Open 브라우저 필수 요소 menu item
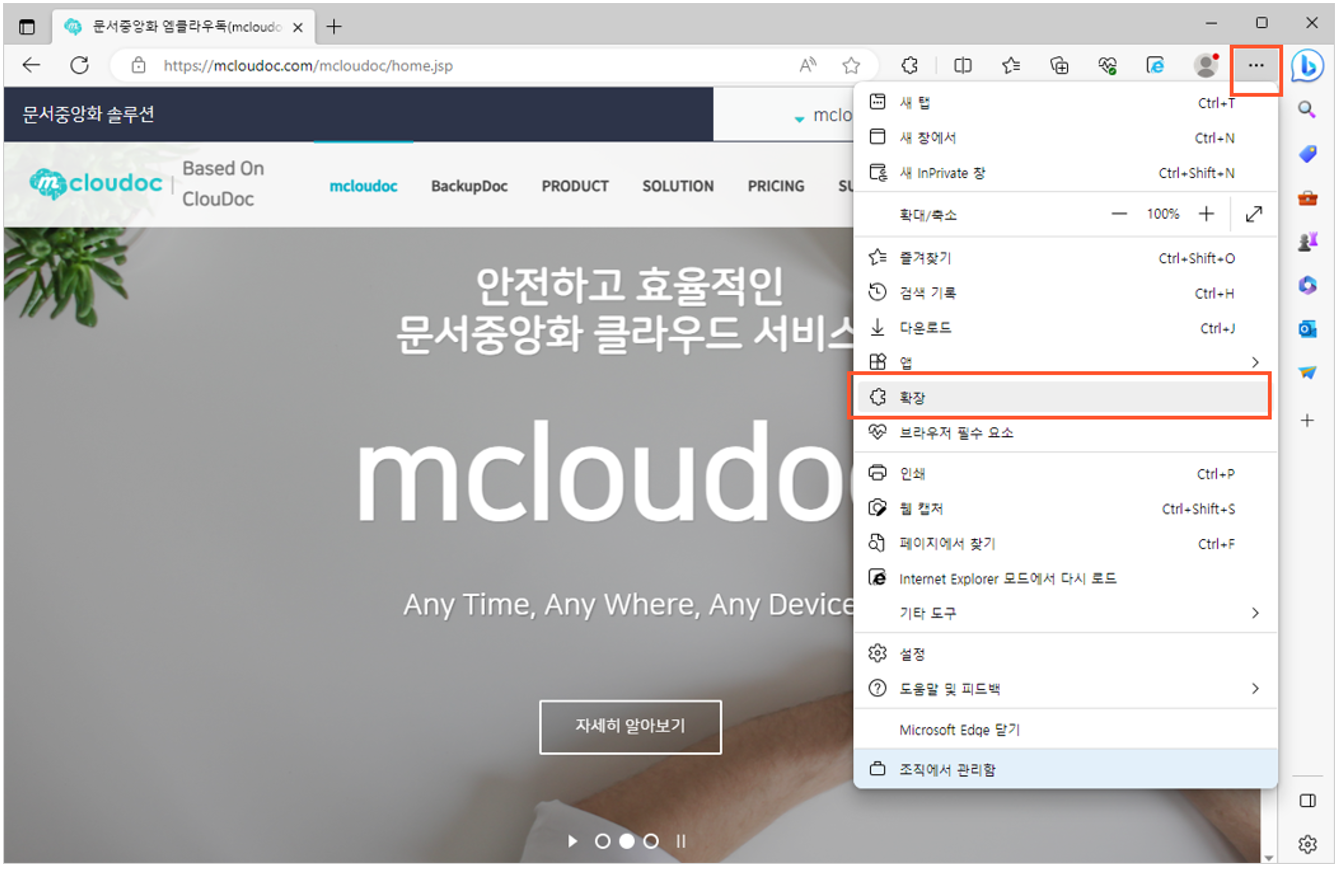This screenshot has width=1340, height=870. click(x=1065, y=433)
